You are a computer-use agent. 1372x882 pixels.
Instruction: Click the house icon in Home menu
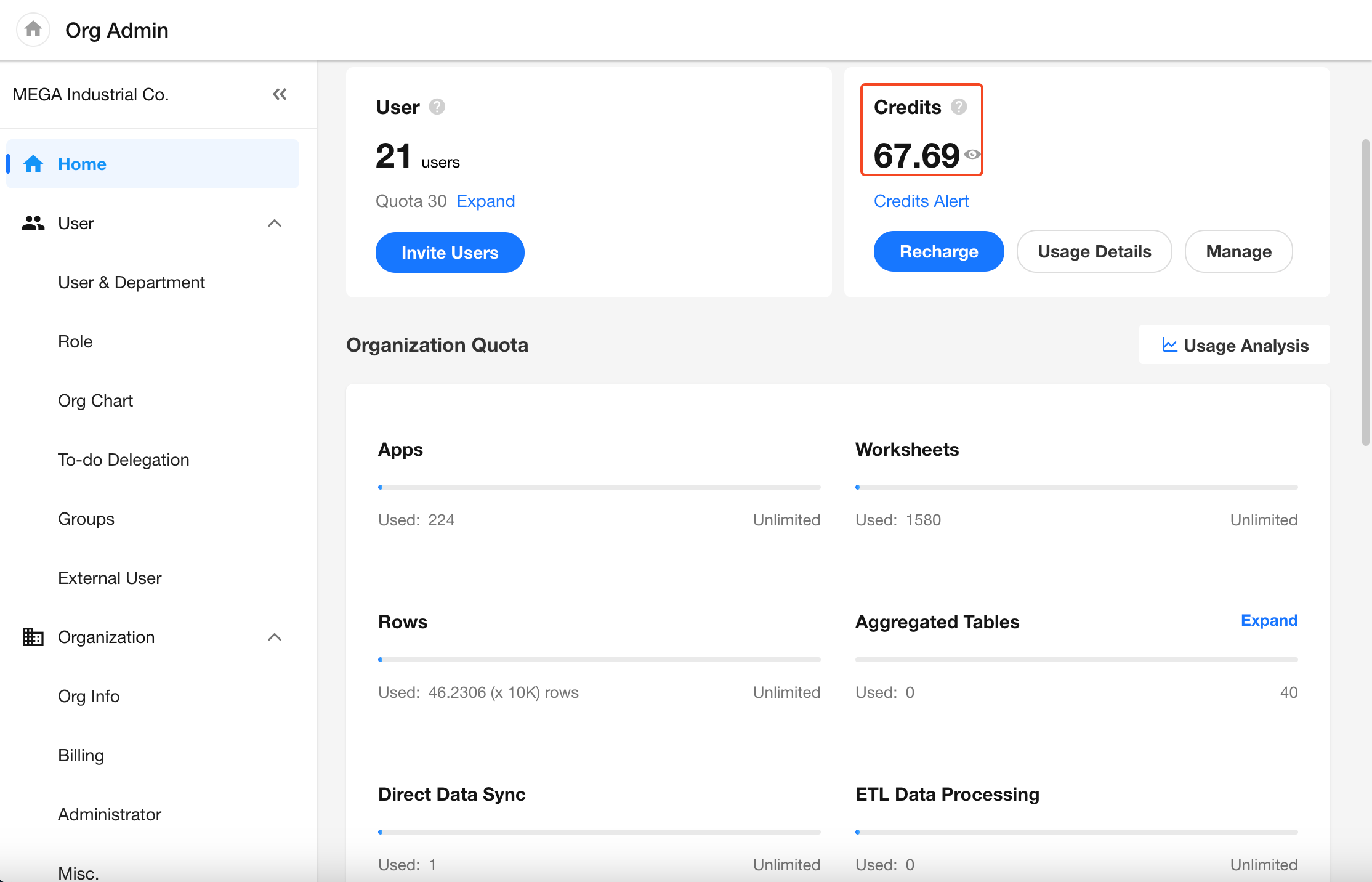pyautogui.click(x=33, y=164)
